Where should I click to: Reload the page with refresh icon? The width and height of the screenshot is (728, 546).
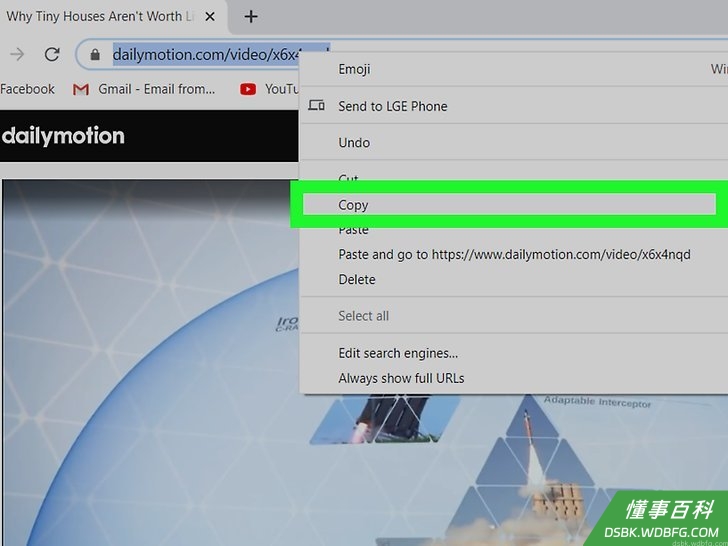(52, 54)
